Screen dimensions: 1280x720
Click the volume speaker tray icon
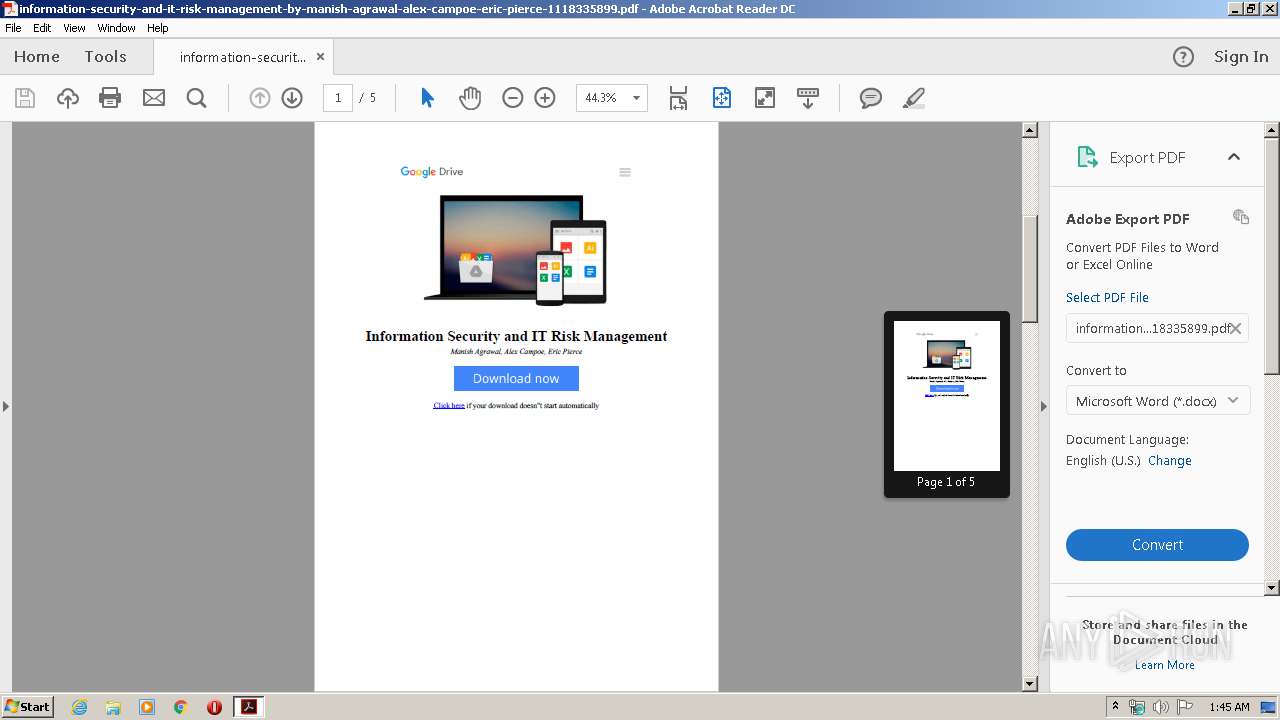pos(1160,707)
